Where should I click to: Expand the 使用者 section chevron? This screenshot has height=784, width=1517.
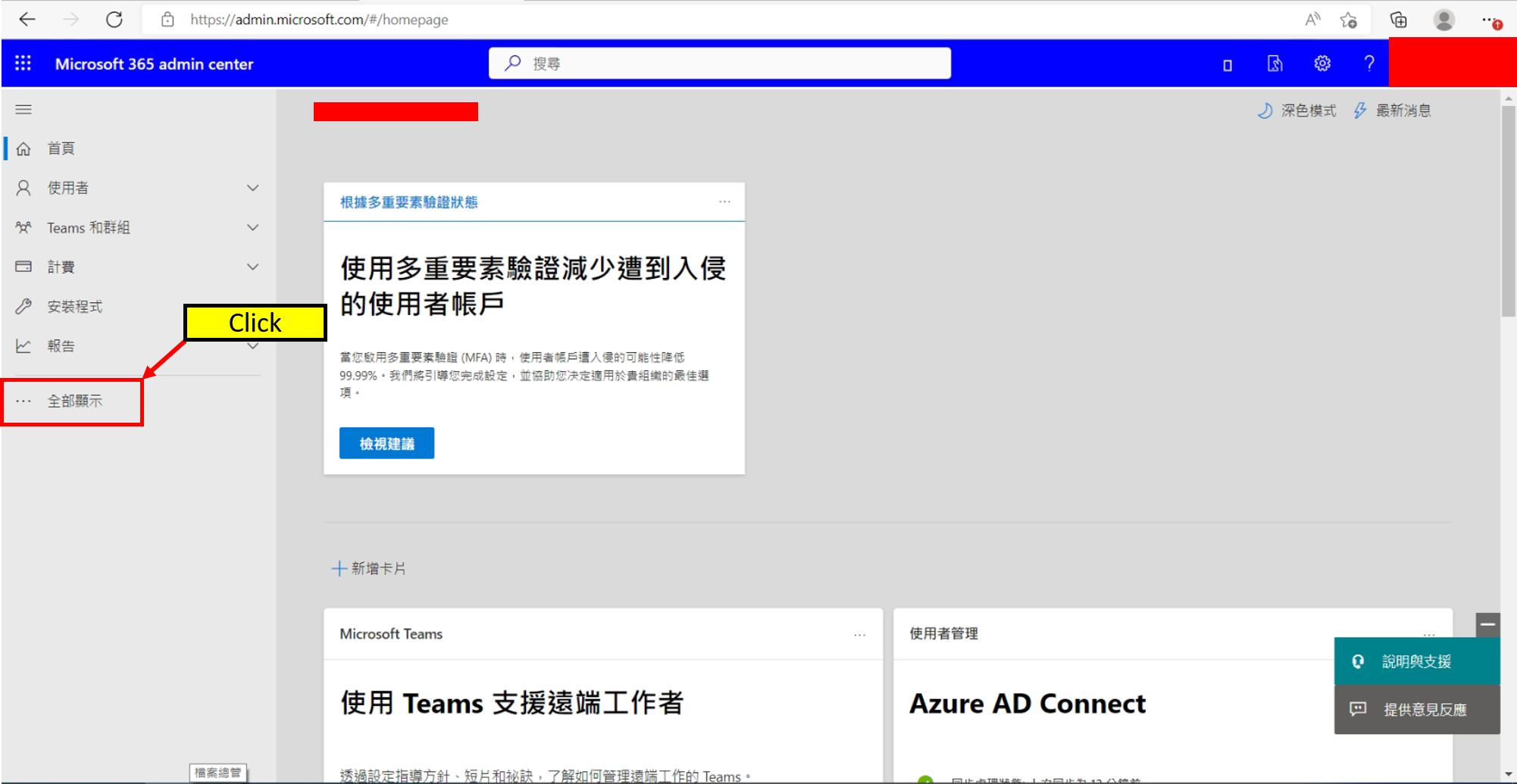253,187
